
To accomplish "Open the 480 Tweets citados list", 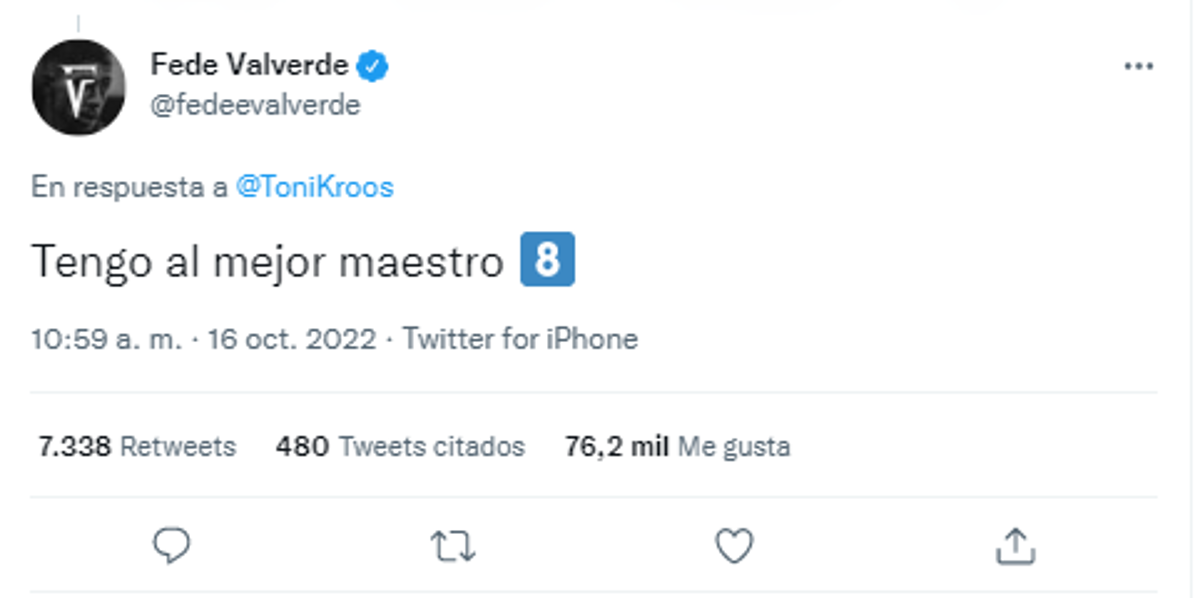I will 399,447.
